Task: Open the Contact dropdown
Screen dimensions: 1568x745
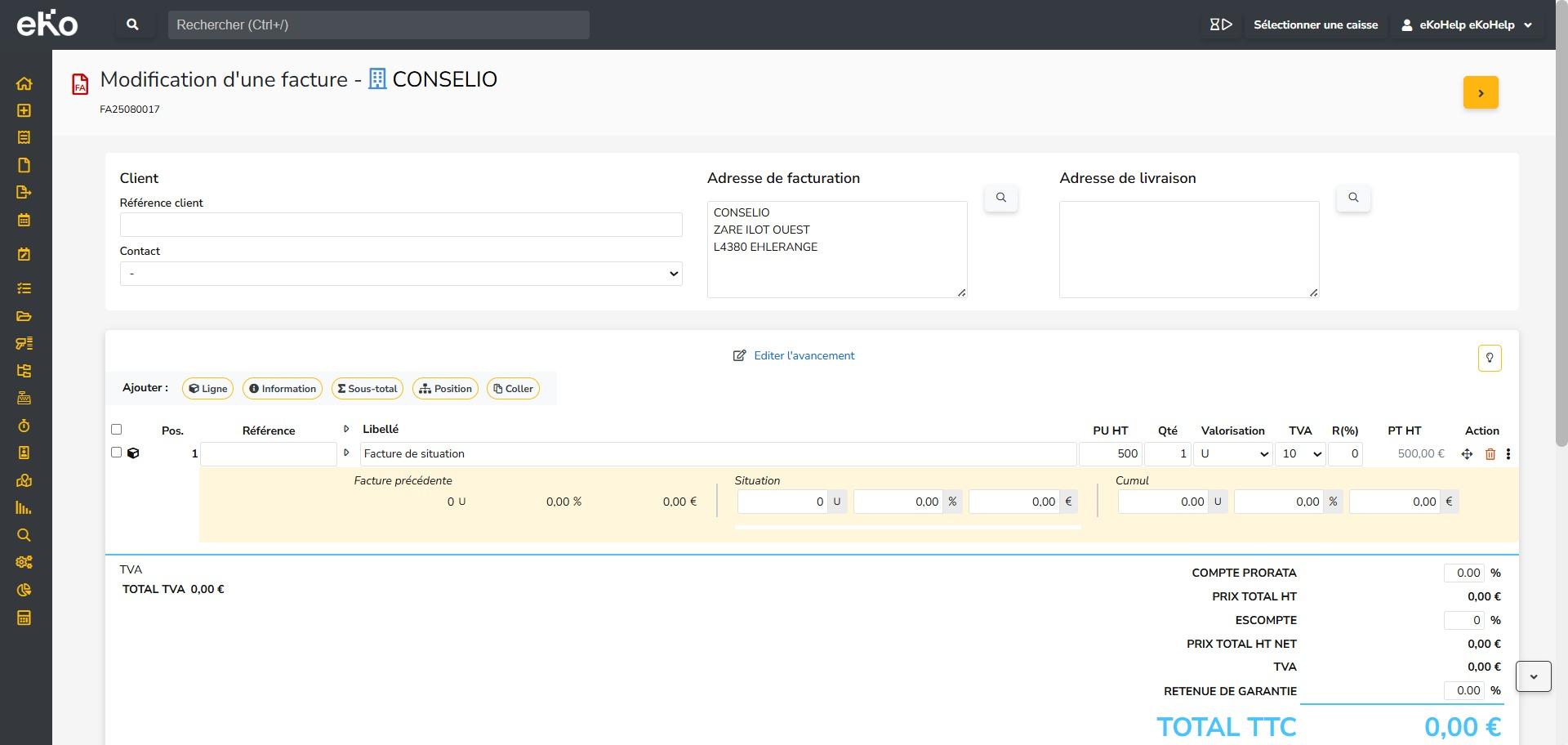Action: point(400,274)
